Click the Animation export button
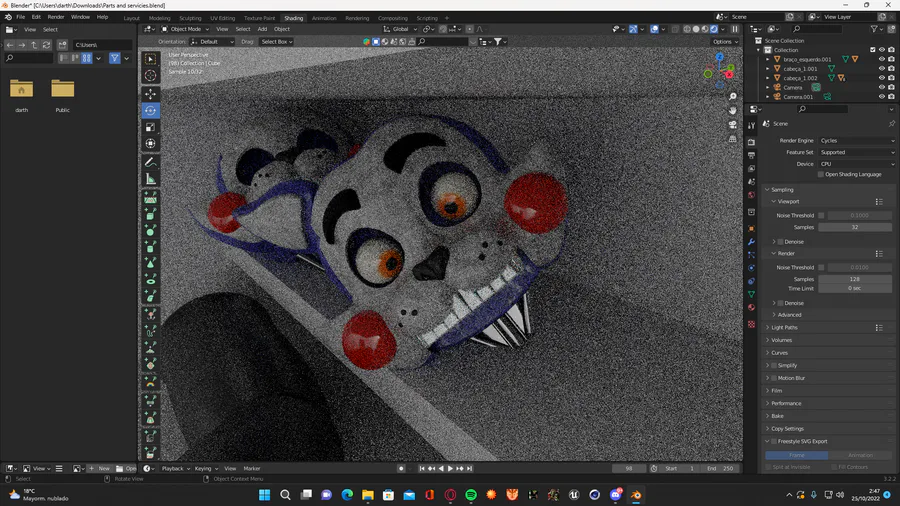The image size is (900, 506). 860,455
